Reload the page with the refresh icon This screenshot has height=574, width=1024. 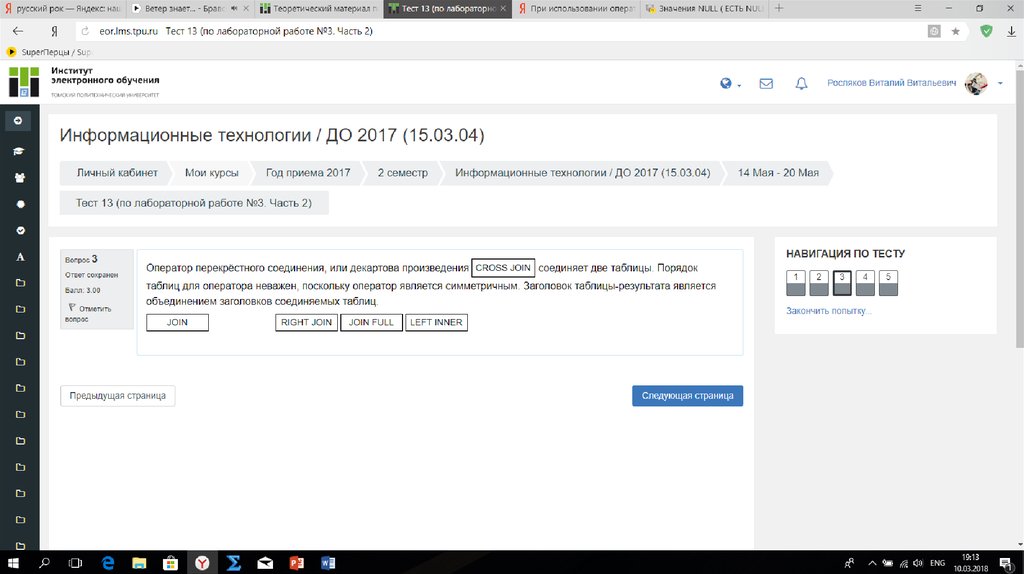[85, 31]
